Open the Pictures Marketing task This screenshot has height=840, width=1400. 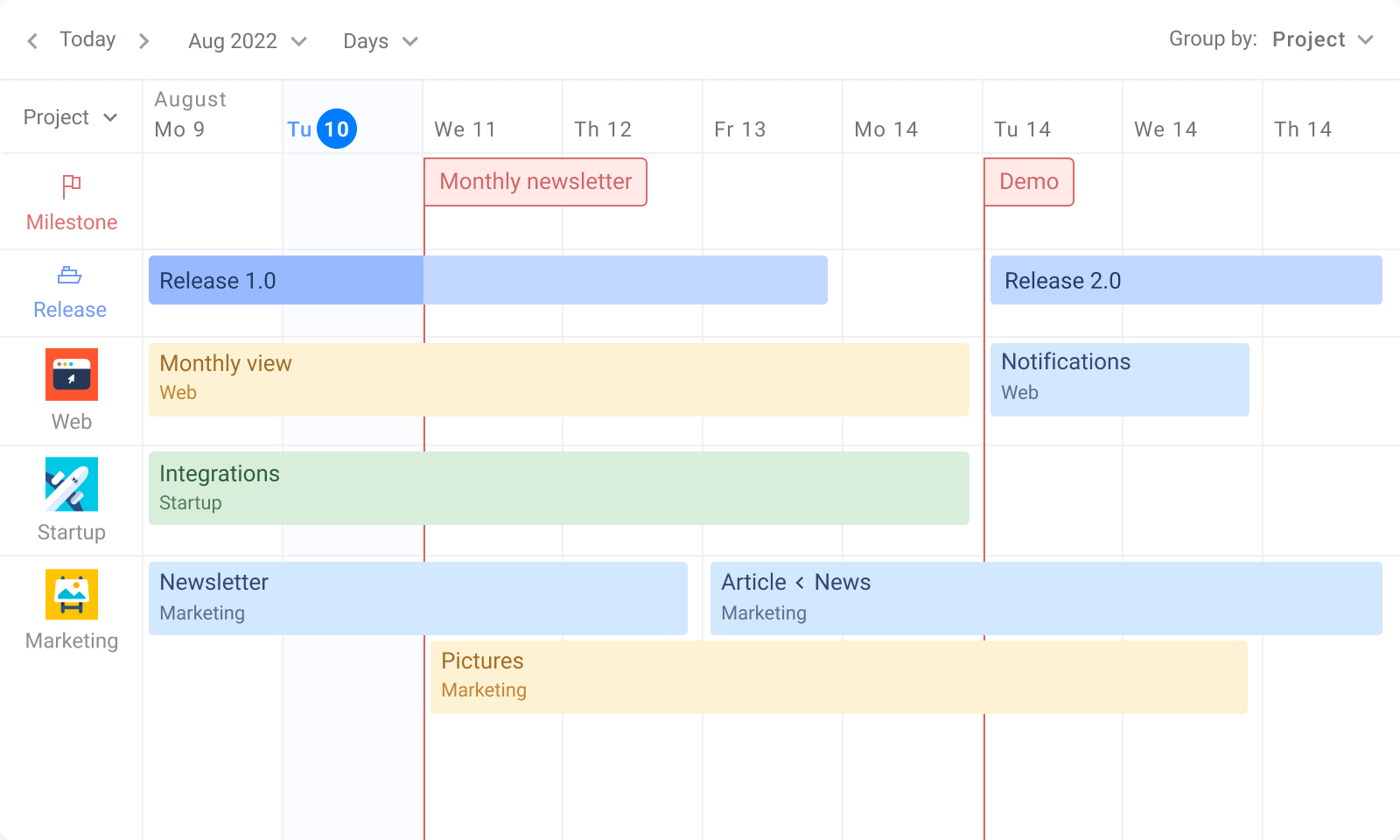838,676
